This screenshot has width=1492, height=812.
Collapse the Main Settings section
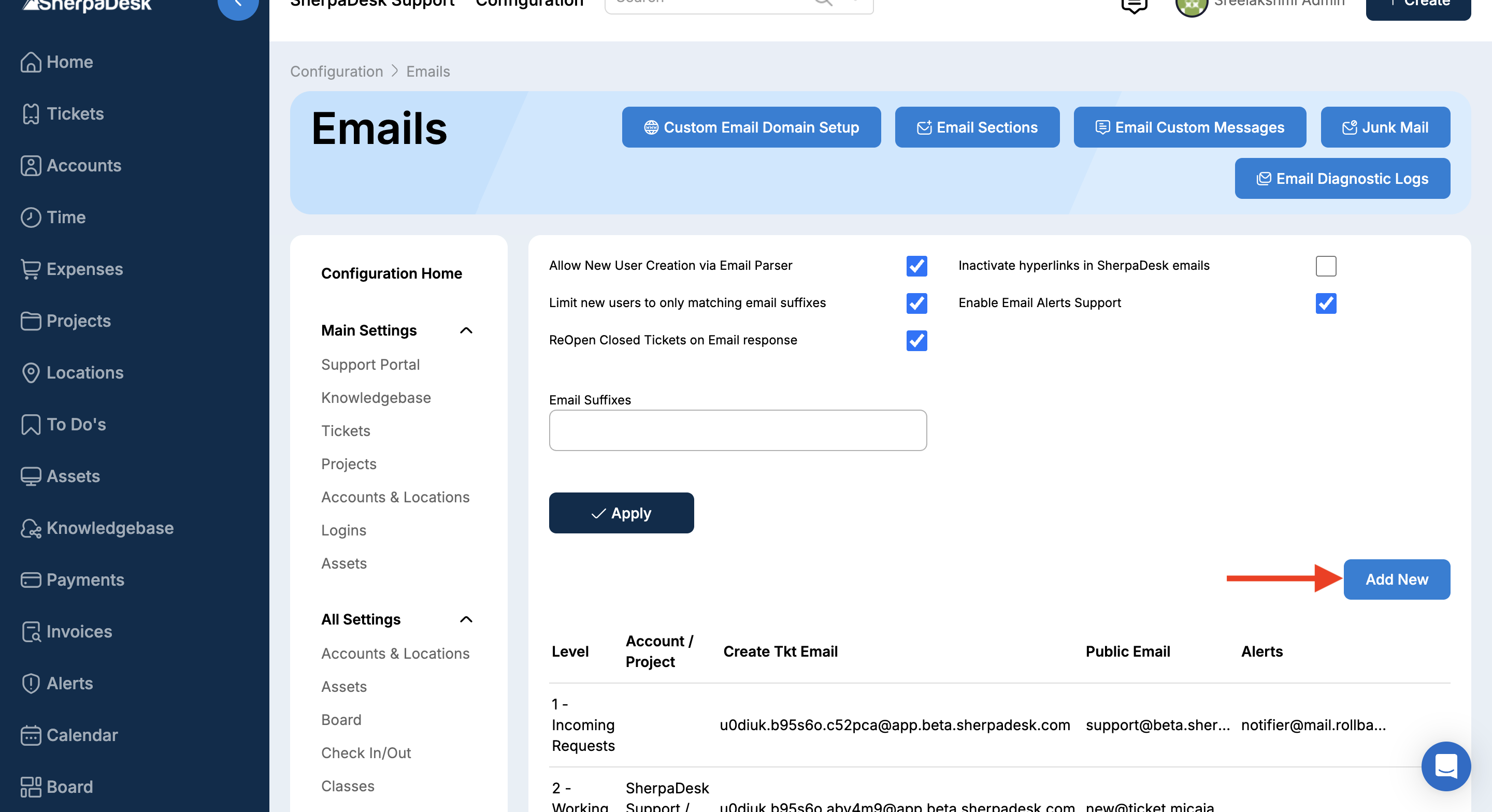click(466, 331)
